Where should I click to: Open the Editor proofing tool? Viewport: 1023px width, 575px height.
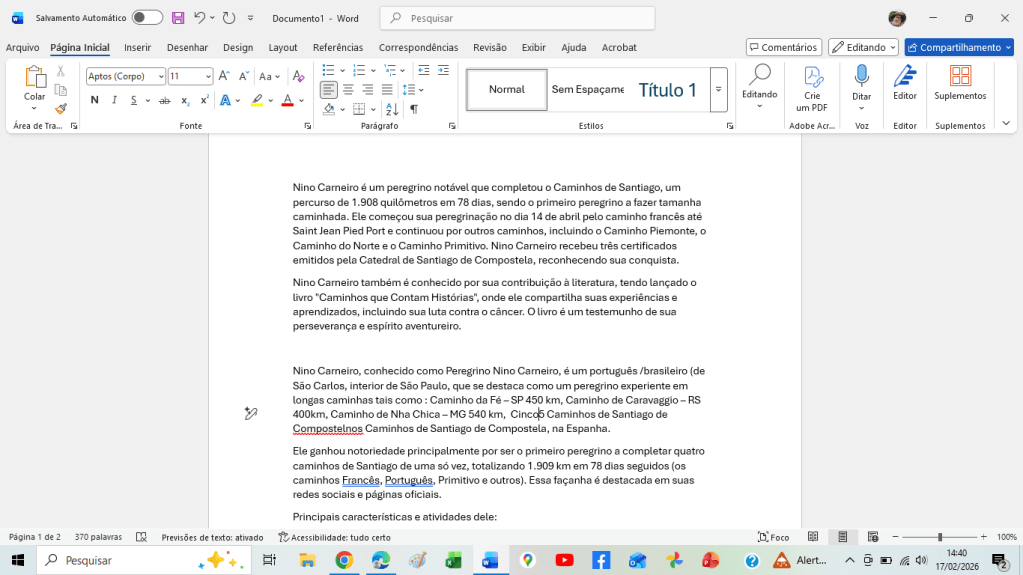tap(904, 85)
